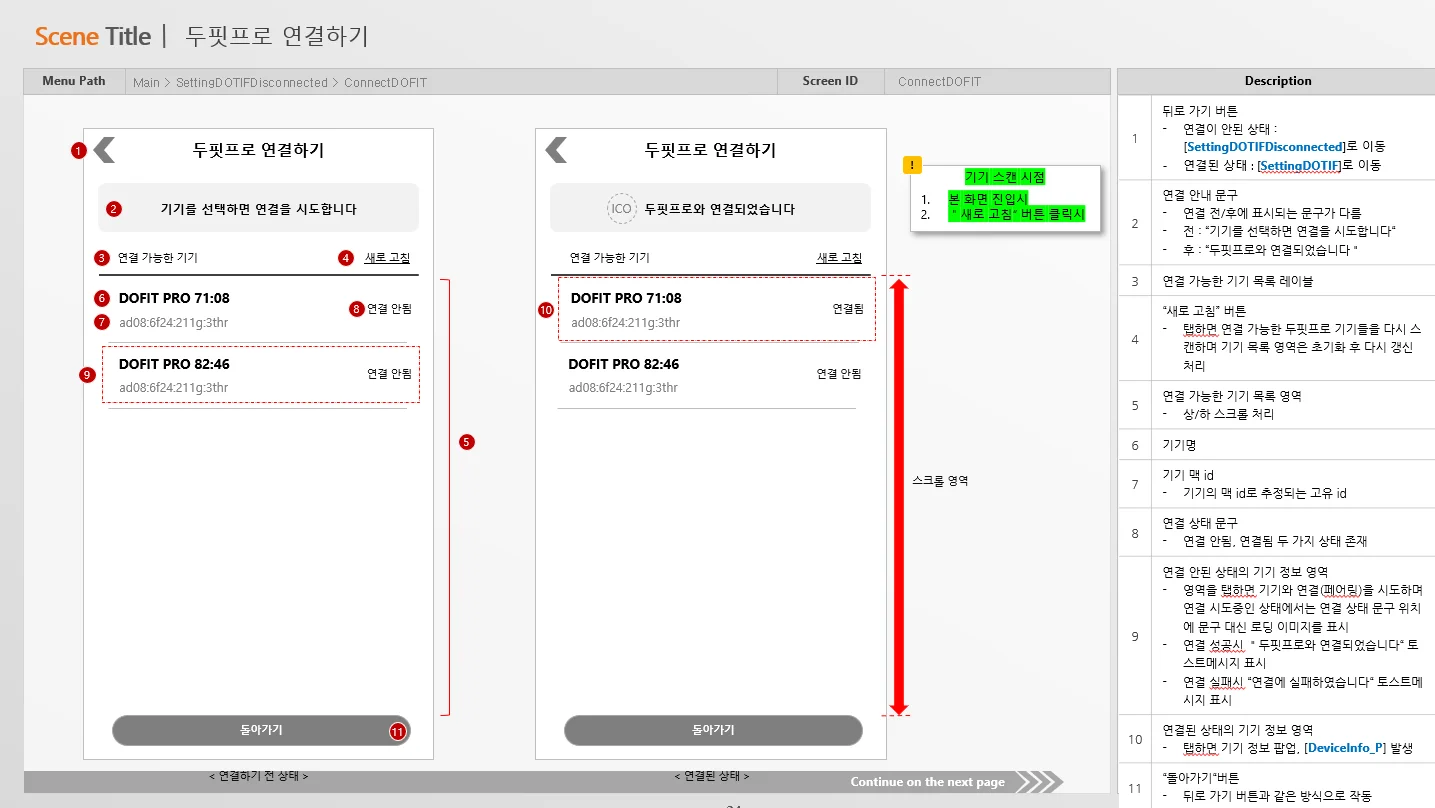The image size is (1435, 808).
Task: Click 연결 상태 문구 in description row 8
Action: 1200,523
